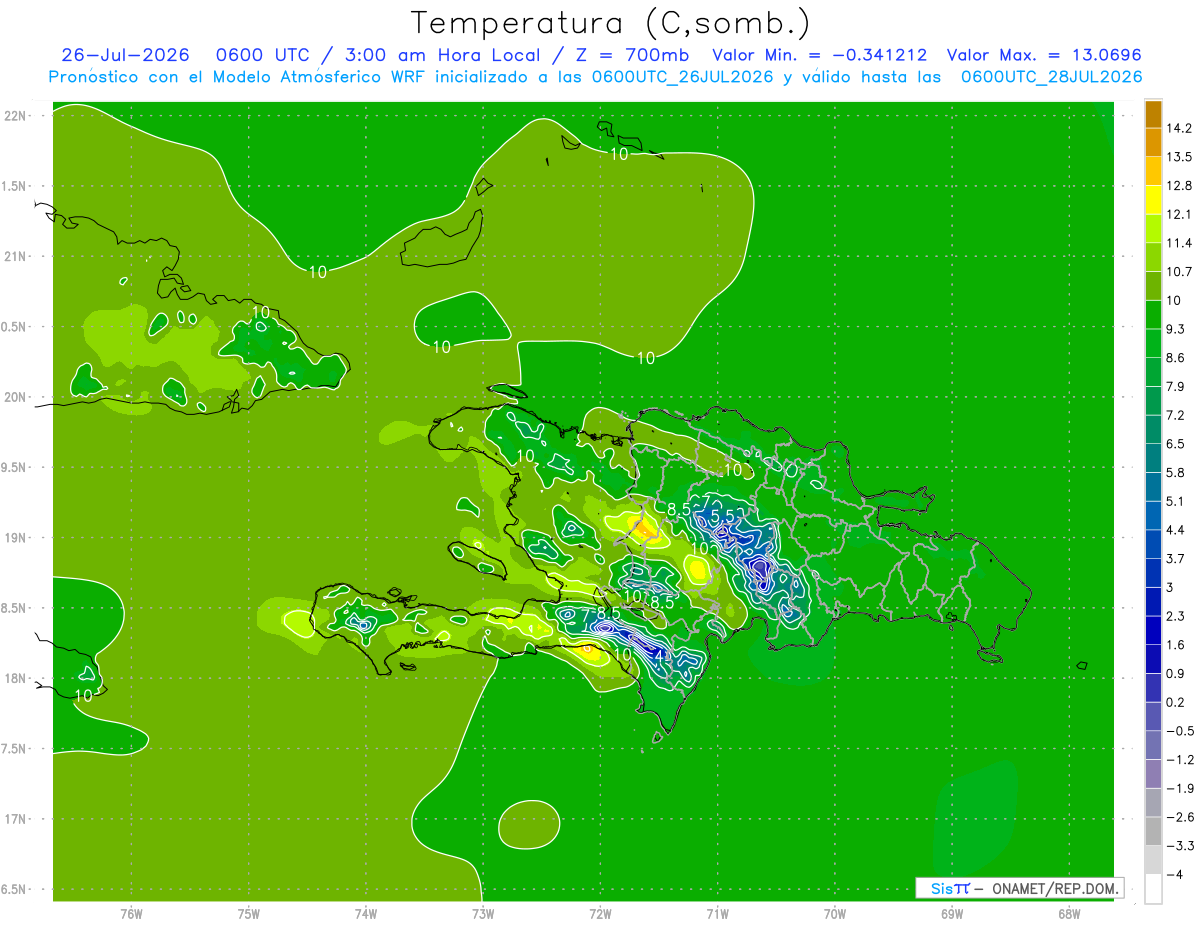Viewport: 1200px width, 927px height.
Task: Click legend value "14.2"
Action: tap(1178, 128)
